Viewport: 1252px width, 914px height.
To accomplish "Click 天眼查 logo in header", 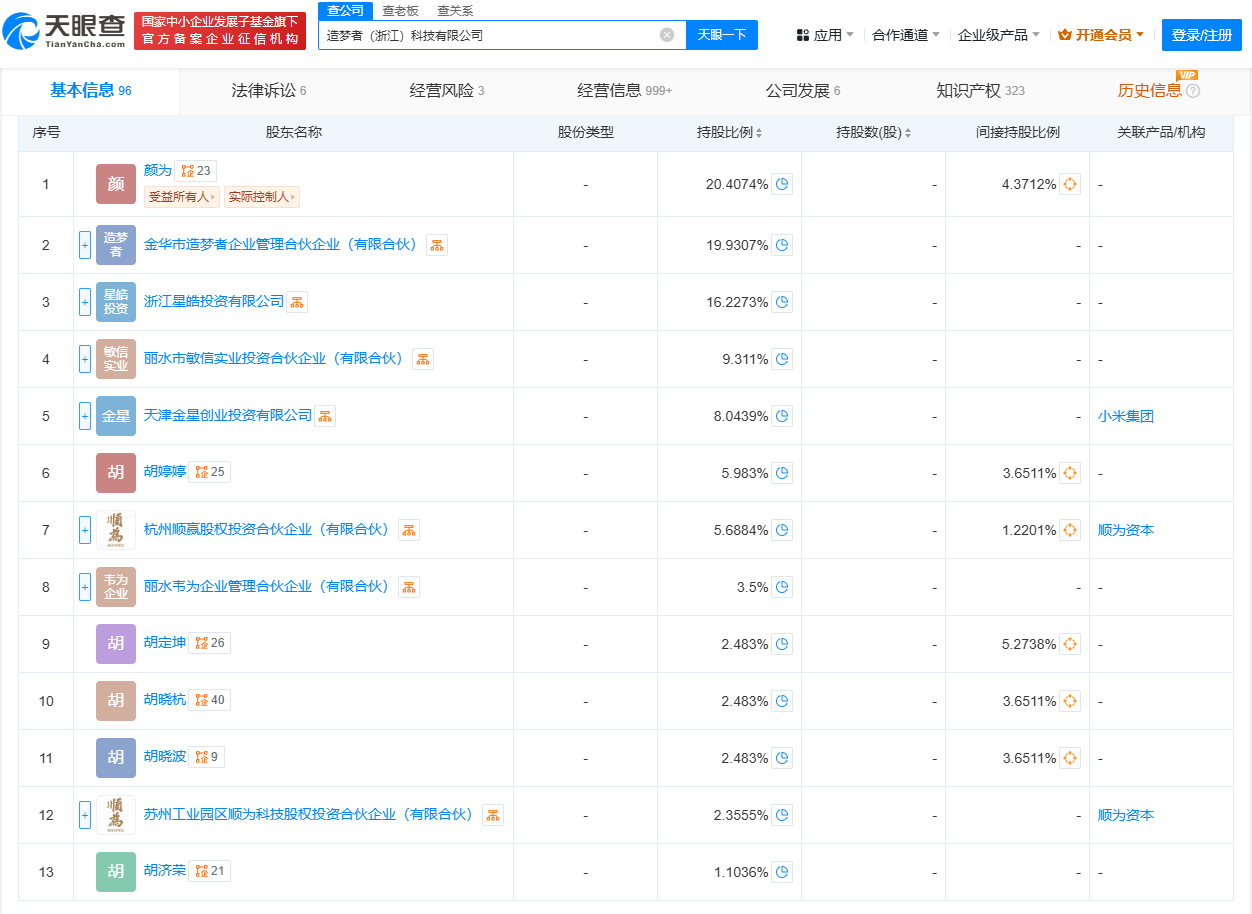I will [x=65, y=32].
